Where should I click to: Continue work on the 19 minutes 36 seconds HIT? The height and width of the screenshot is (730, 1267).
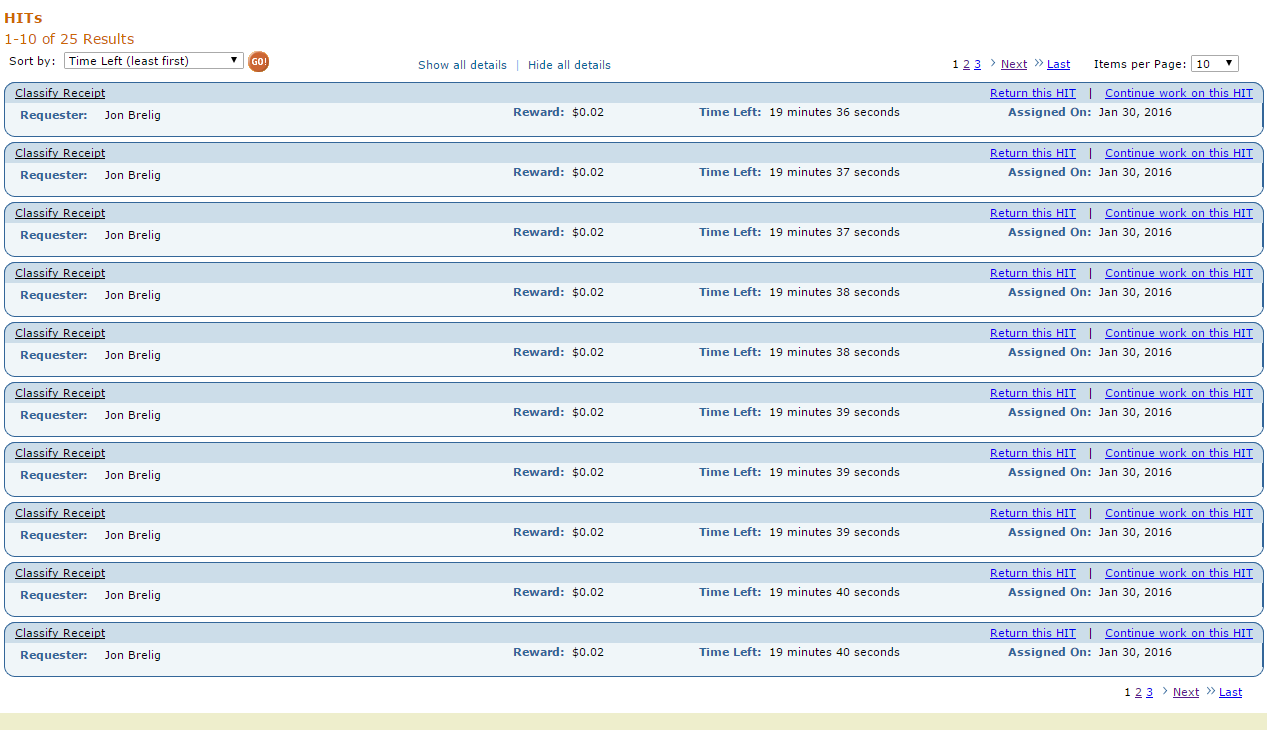[x=1178, y=93]
